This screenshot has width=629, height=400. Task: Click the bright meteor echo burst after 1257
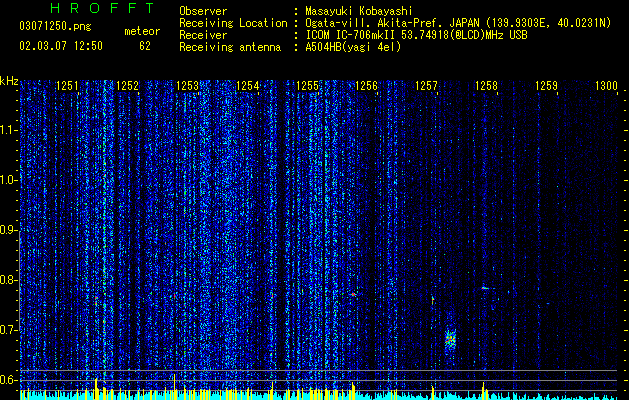(450, 340)
